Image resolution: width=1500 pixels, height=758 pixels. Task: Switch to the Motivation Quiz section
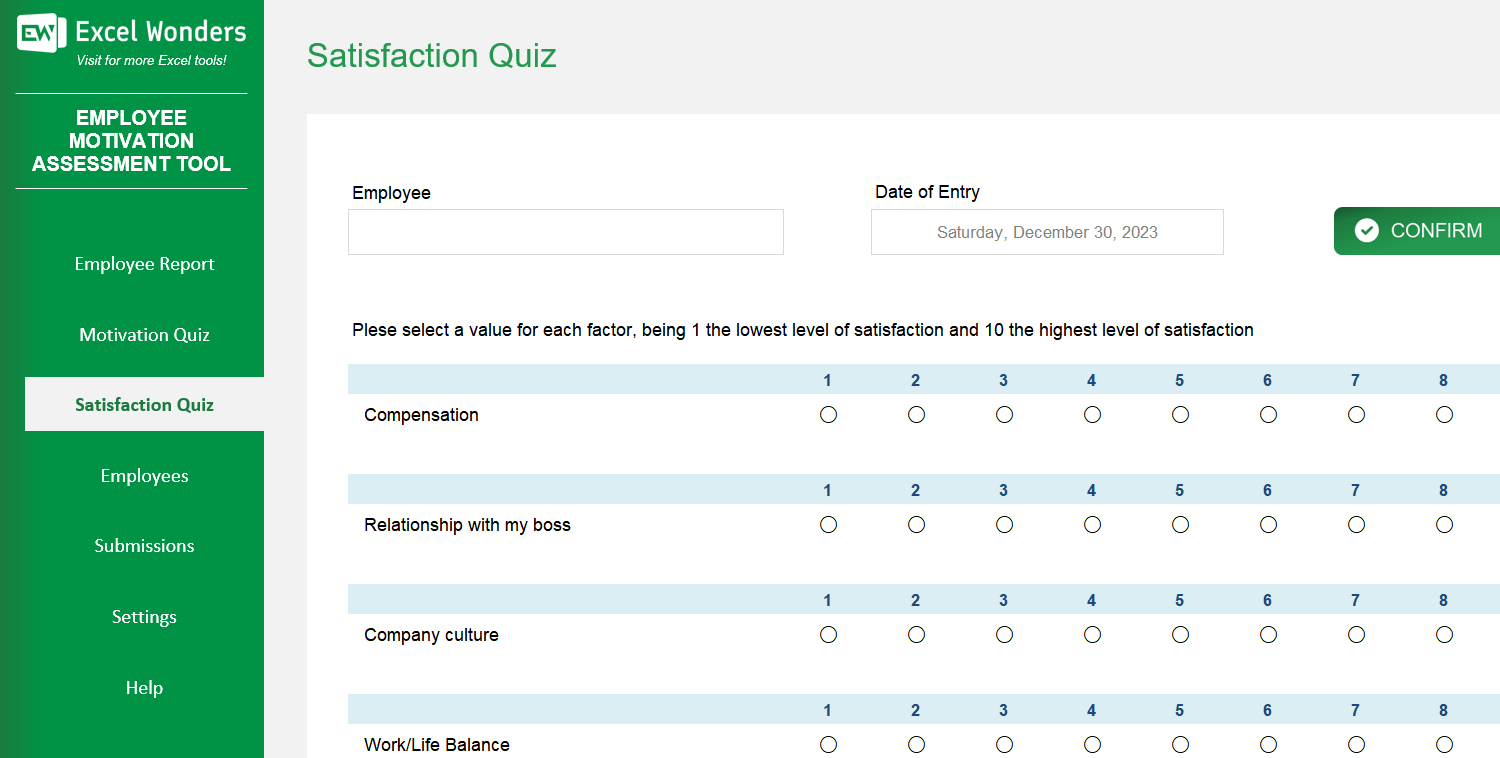(x=144, y=334)
